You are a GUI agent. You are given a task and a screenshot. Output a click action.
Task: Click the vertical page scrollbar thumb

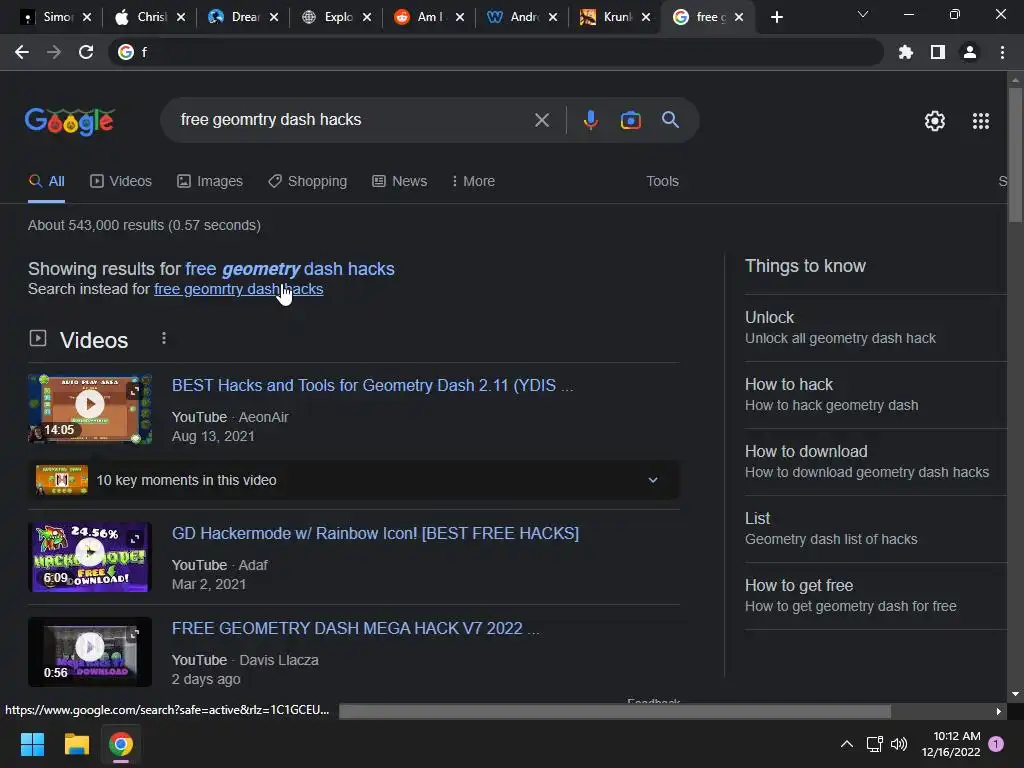1015,155
